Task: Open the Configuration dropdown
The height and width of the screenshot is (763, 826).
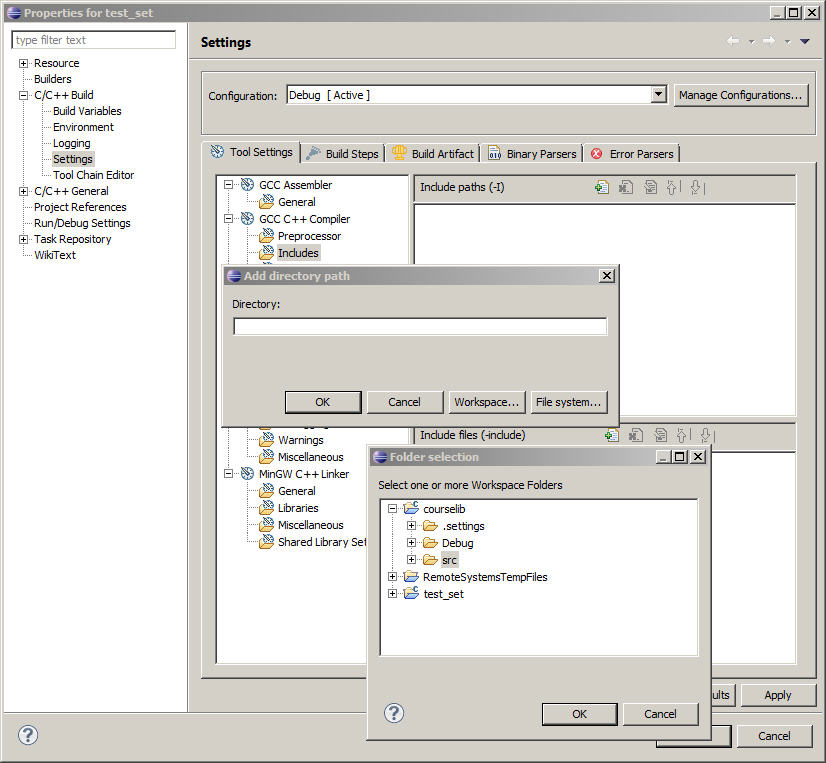Action: [658, 94]
